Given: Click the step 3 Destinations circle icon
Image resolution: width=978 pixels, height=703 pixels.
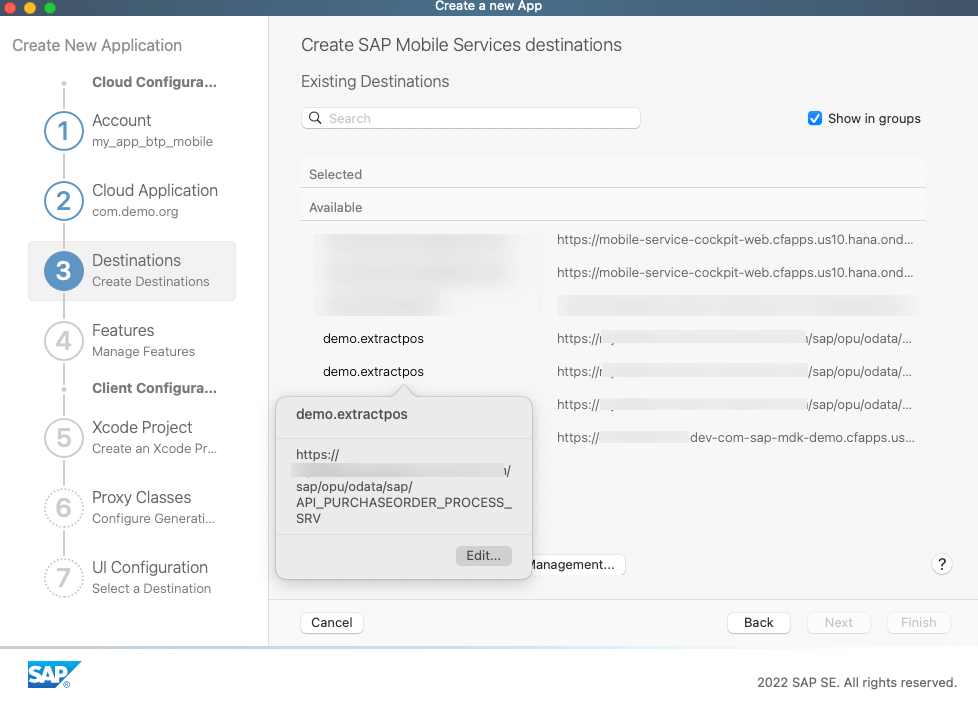Looking at the screenshot, I should tap(64, 271).
